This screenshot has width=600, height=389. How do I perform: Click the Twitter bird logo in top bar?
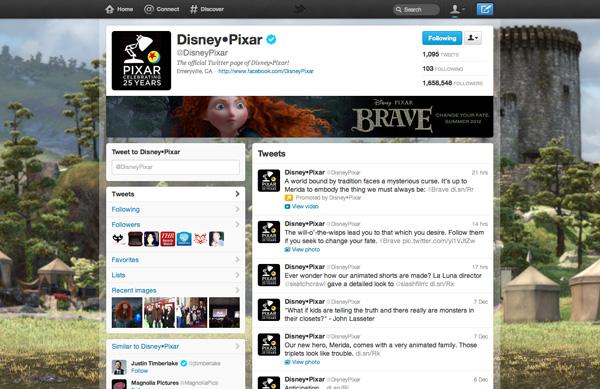(x=300, y=9)
